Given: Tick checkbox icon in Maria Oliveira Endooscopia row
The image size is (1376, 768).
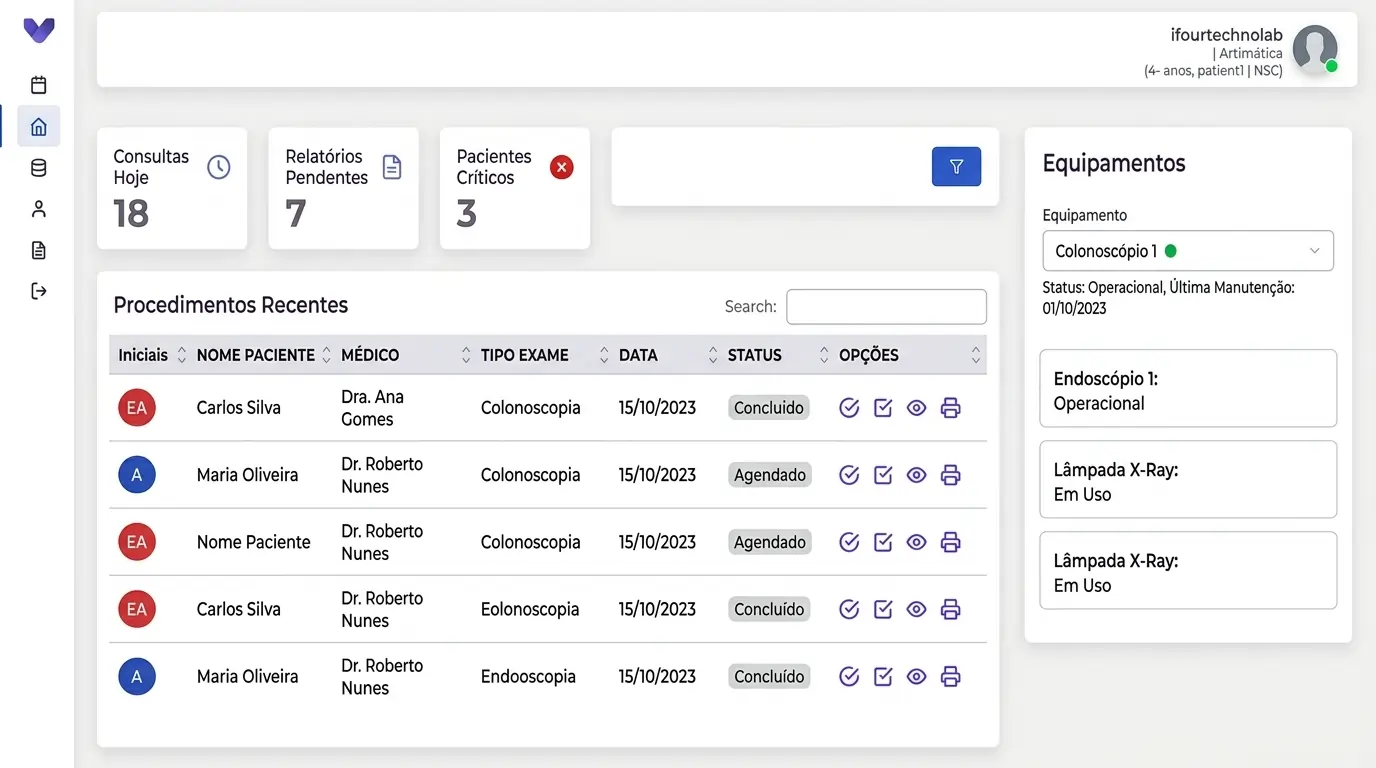Looking at the screenshot, I should 883,677.
